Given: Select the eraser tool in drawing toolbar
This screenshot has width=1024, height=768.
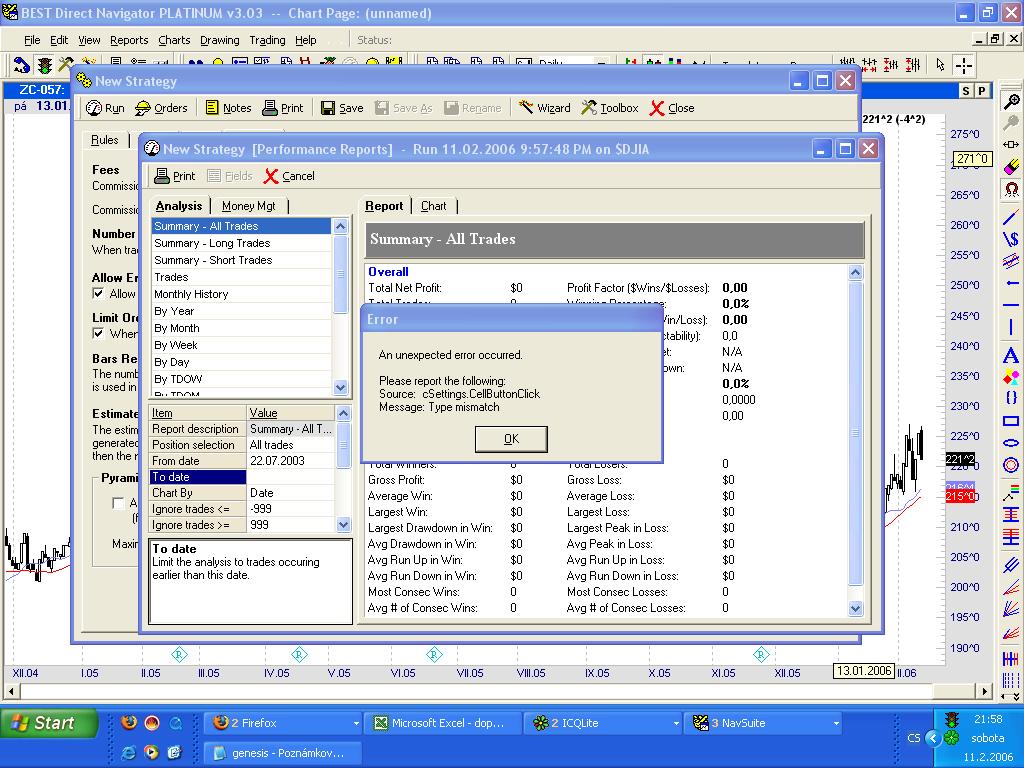Looking at the screenshot, I should pyautogui.click(x=1011, y=166).
